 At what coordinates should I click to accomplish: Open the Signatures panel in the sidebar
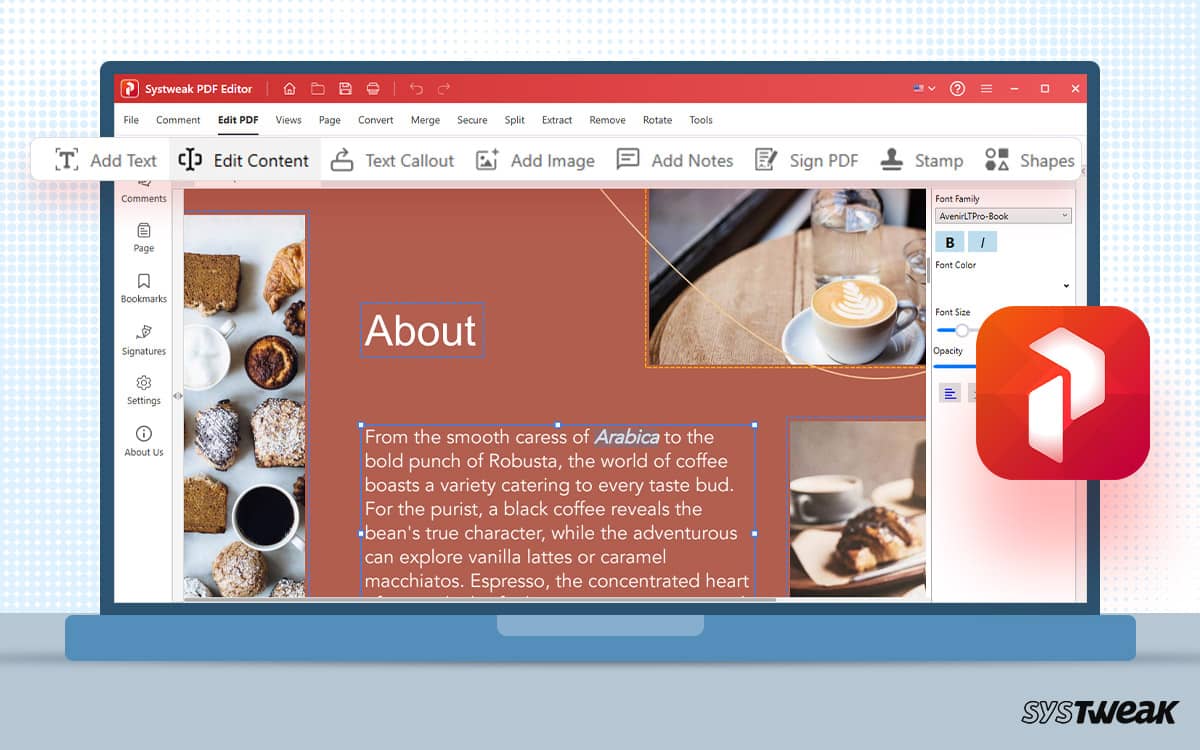[x=143, y=340]
